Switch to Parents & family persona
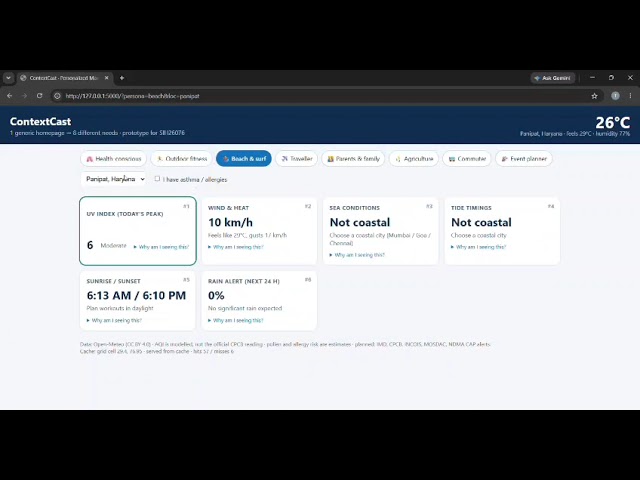 pyautogui.click(x=353, y=159)
